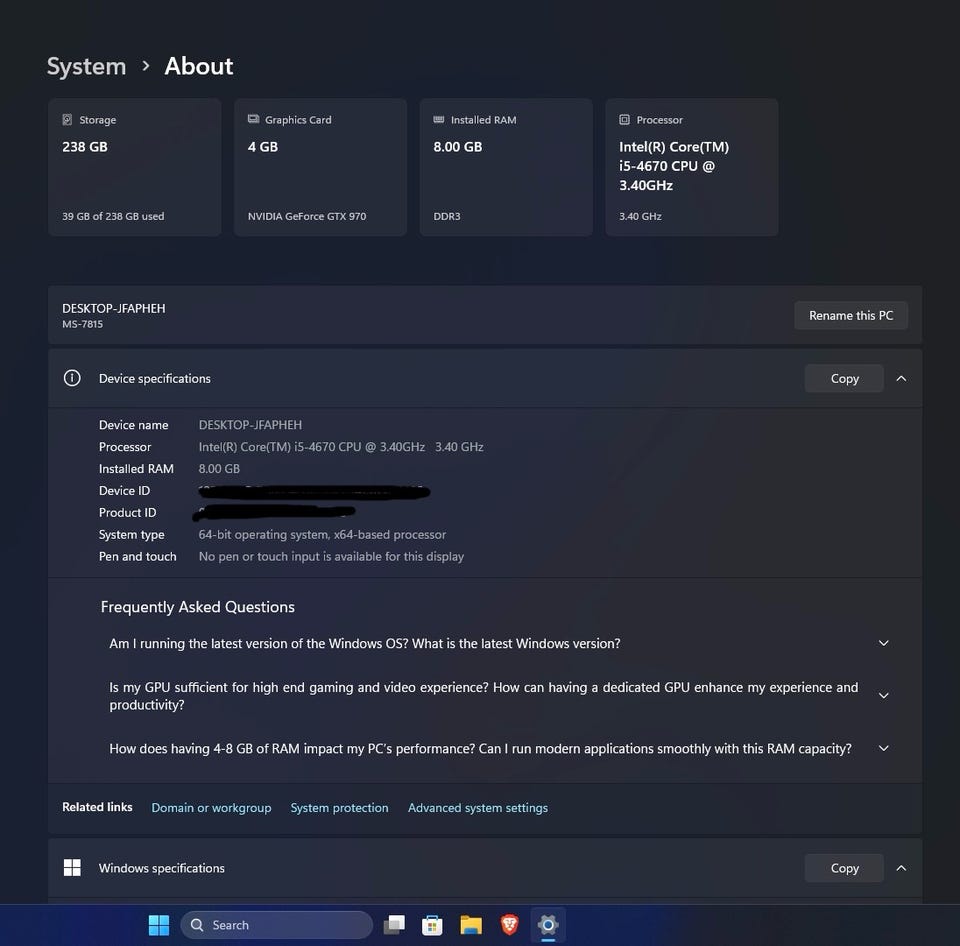Click the System type label
960x946 pixels.
(x=131, y=535)
